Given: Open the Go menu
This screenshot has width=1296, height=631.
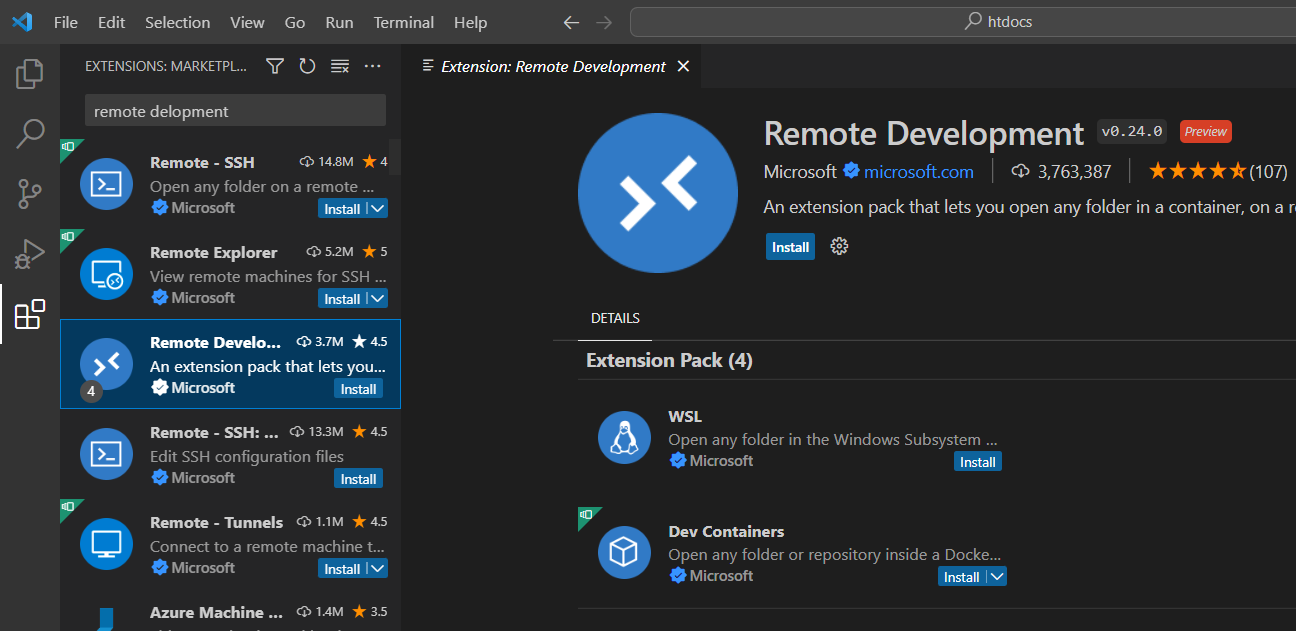Looking at the screenshot, I should pos(295,22).
